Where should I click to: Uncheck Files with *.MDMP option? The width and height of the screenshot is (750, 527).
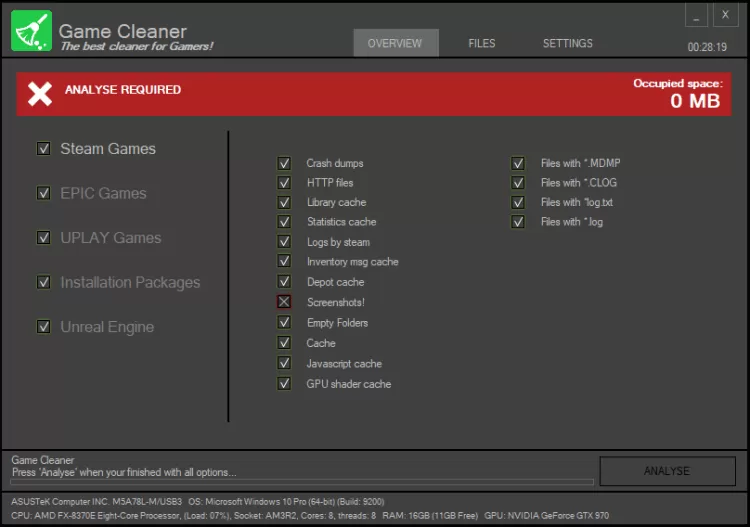pos(518,163)
